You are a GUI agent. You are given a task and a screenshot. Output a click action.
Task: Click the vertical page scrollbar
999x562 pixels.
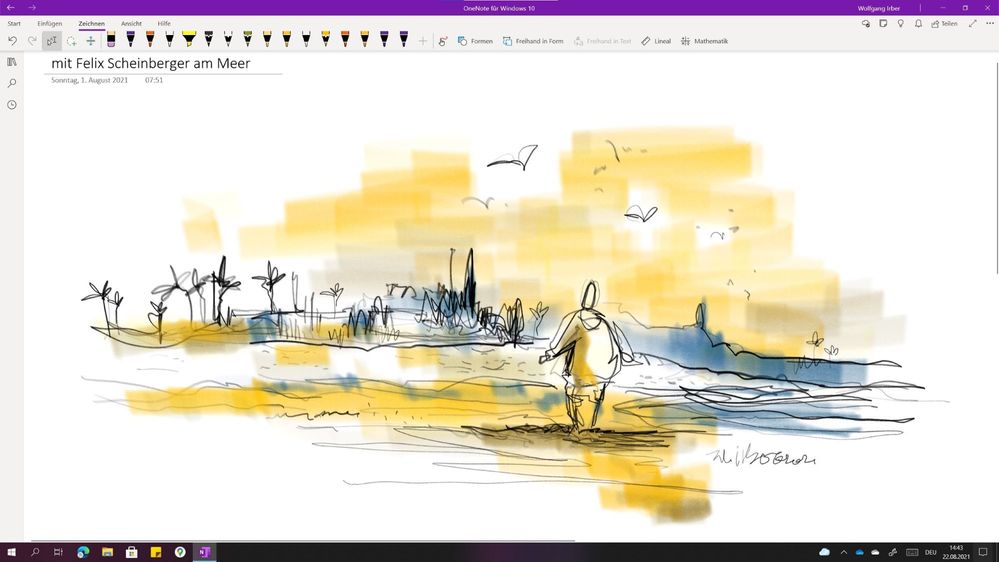[x=997, y=169]
